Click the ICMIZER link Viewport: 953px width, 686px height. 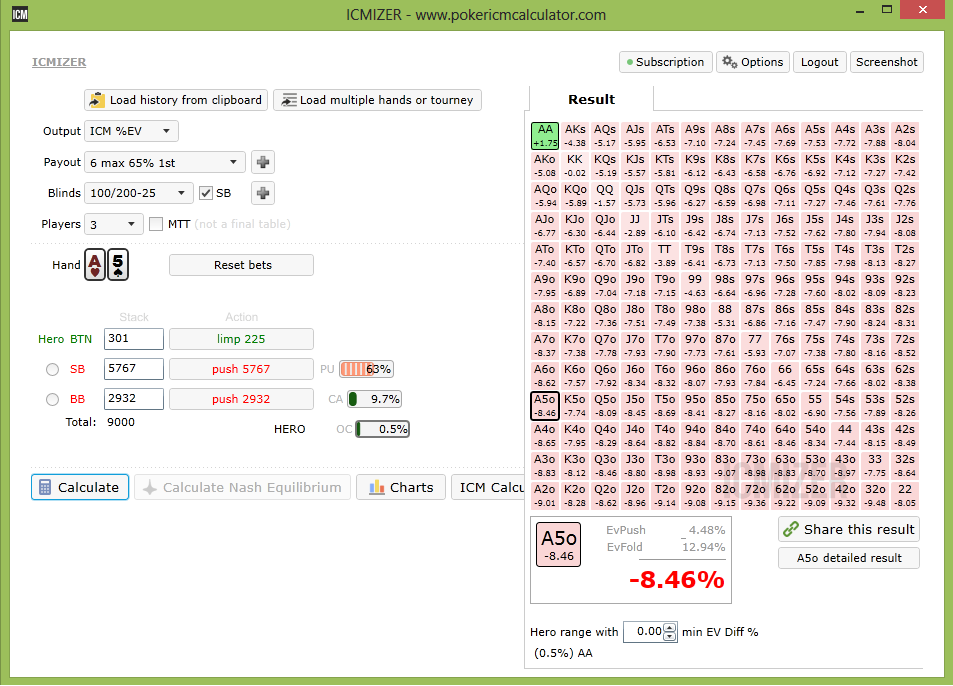[59, 62]
